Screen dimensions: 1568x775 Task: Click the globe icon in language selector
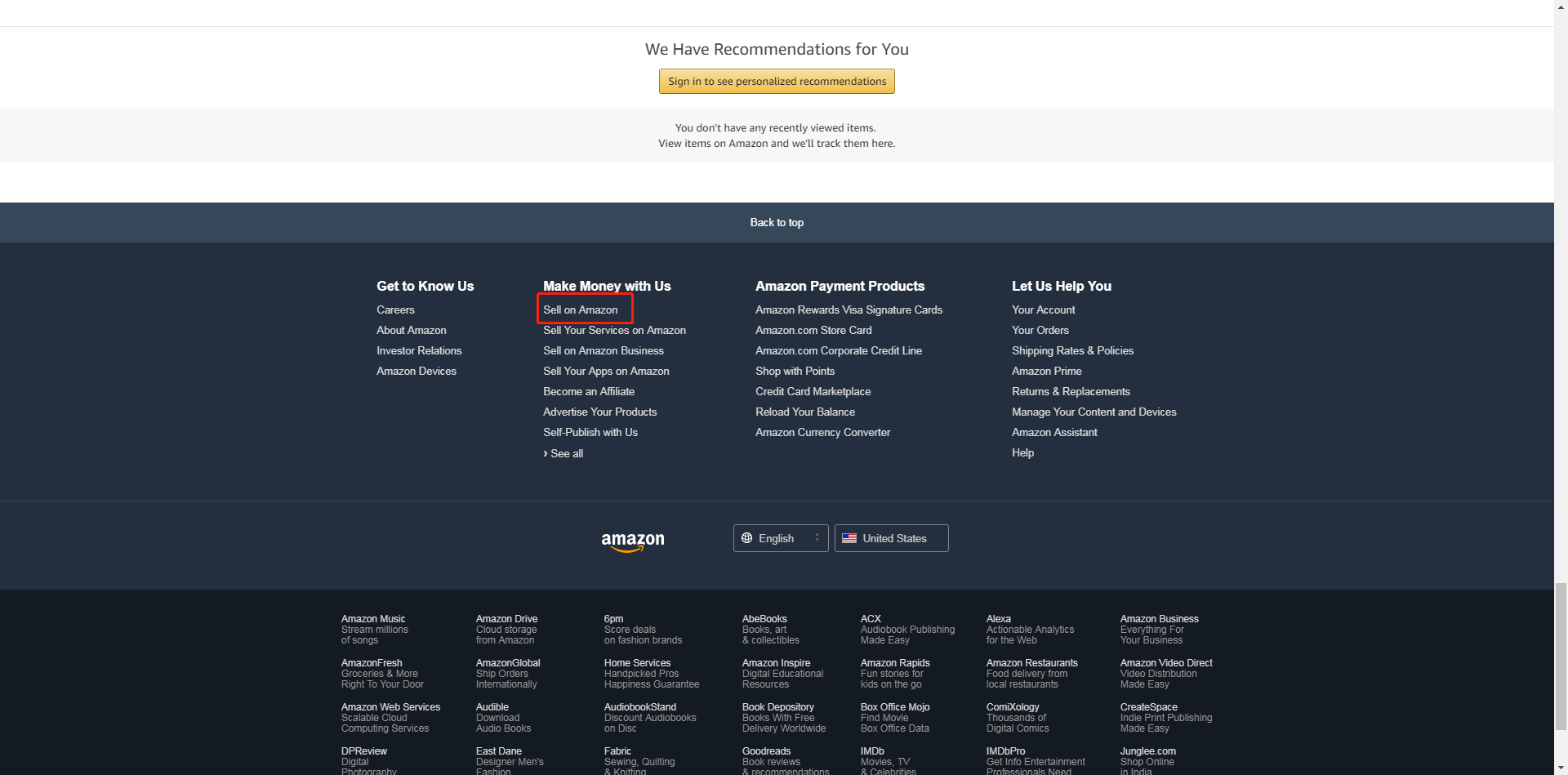tap(746, 538)
